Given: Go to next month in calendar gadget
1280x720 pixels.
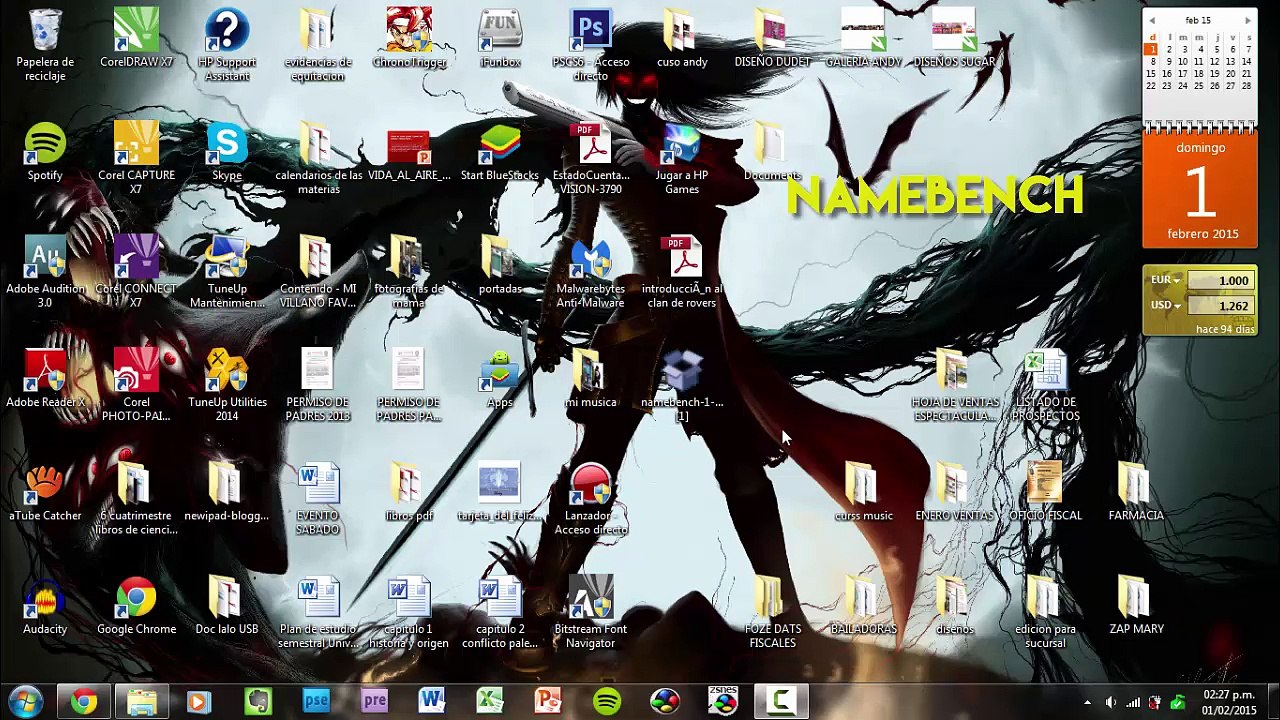Looking at the screenshot, I should [x=1247, y=21].
